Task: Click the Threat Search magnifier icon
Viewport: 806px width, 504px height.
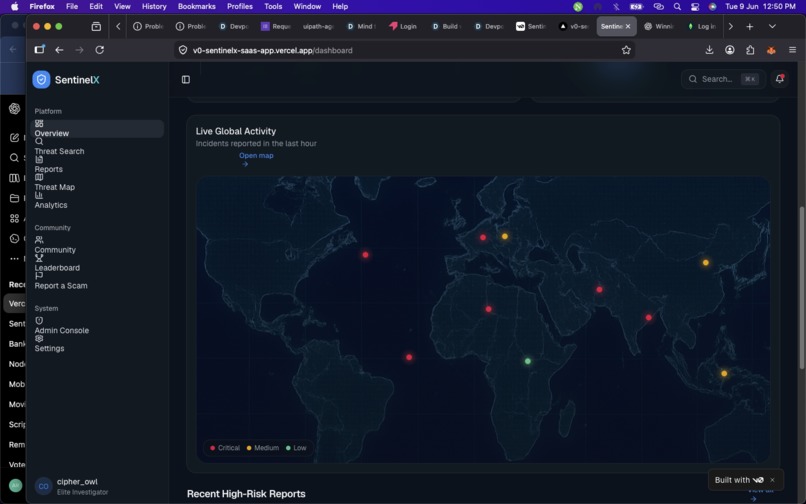Action: 39,141
